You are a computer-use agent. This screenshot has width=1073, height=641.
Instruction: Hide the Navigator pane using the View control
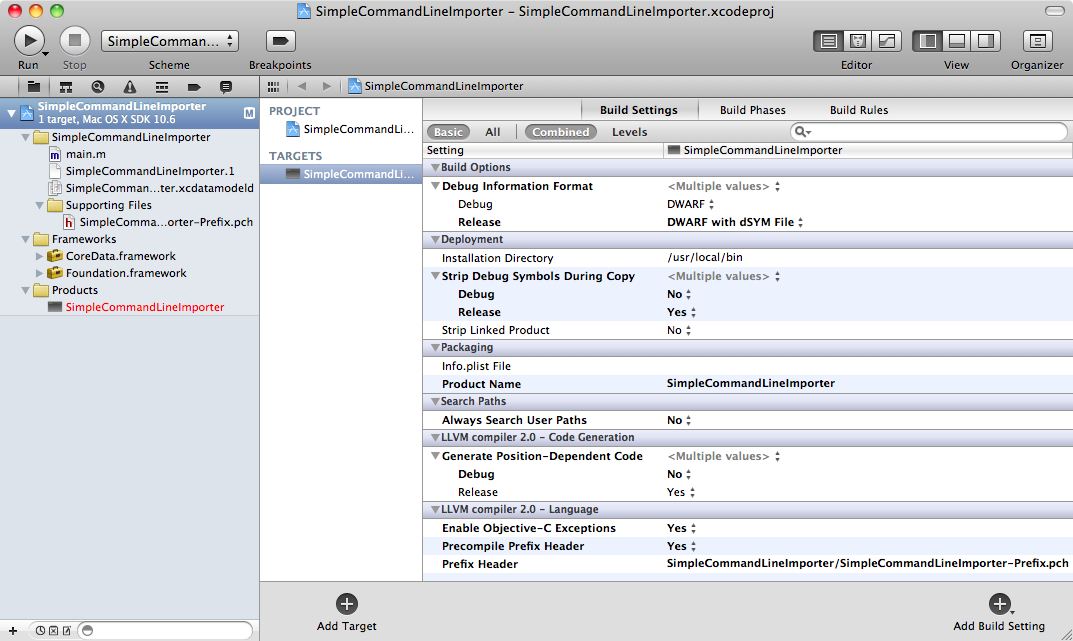pos(927,41)
